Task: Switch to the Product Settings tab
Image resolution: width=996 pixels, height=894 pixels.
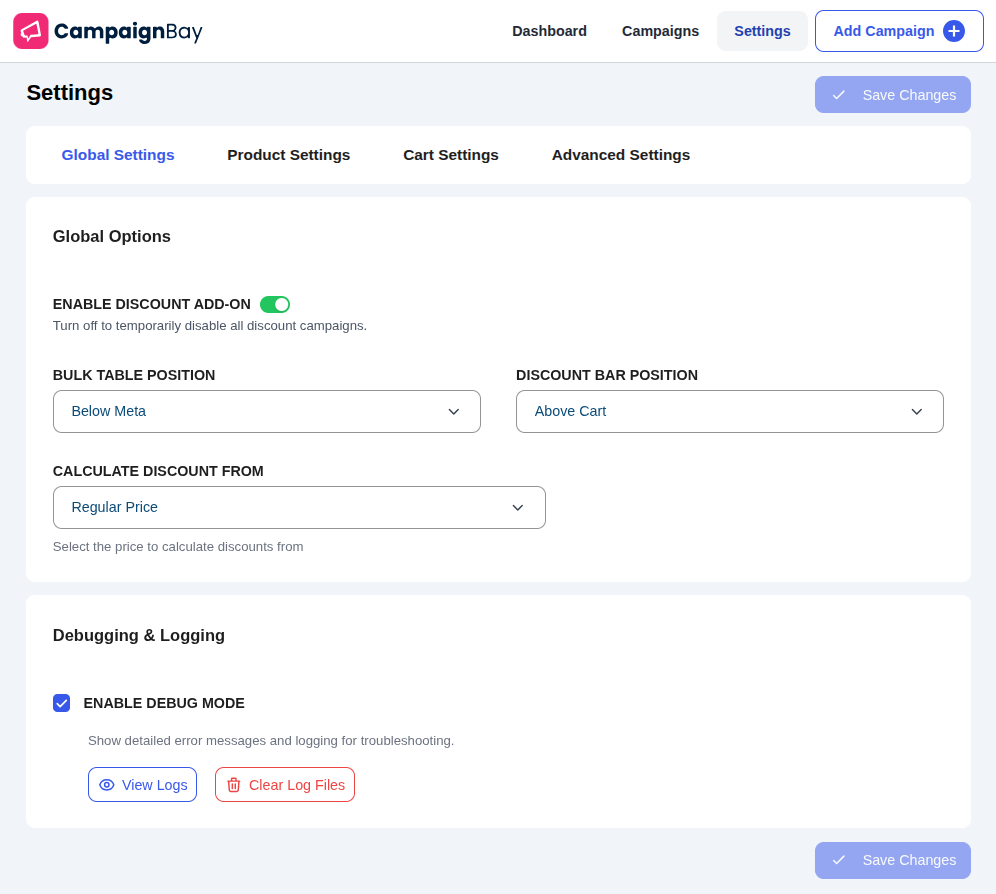Action: point(289,155)
